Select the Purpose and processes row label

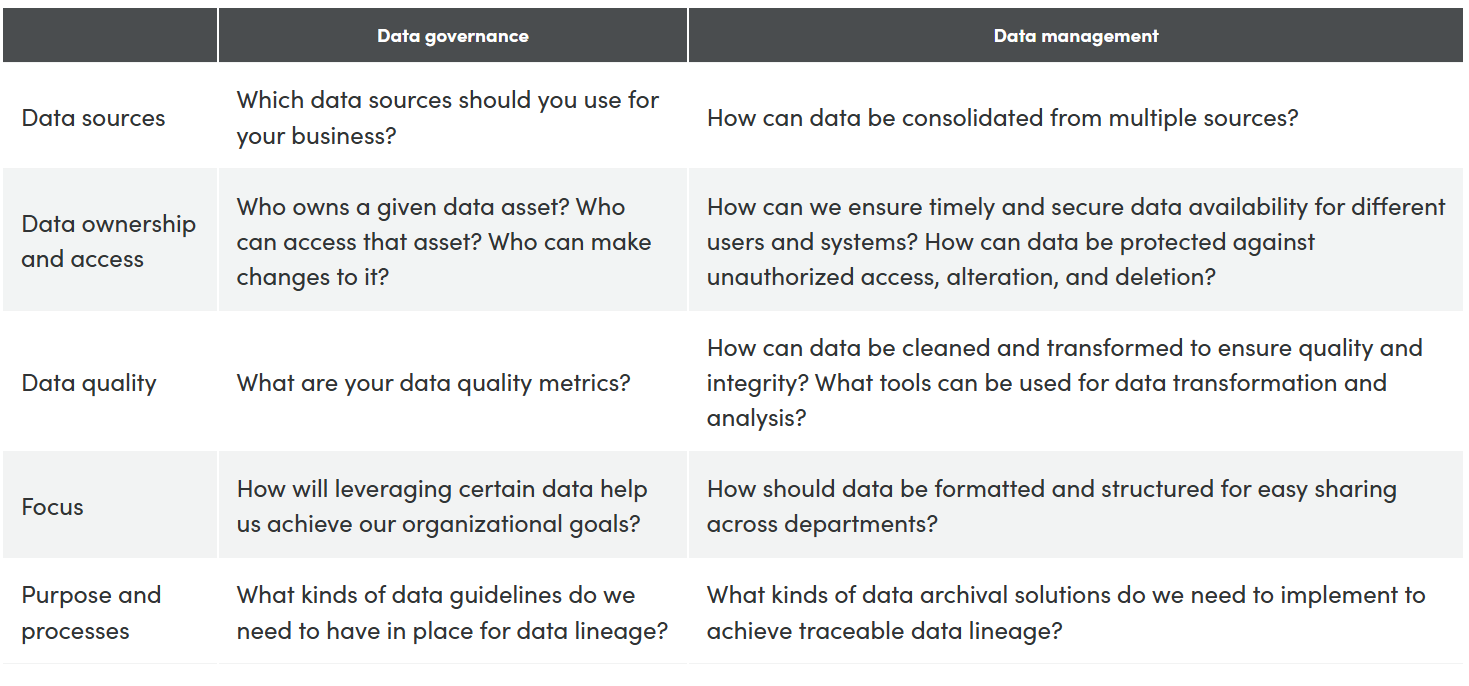pyautogui.click(x=91, y=613)
